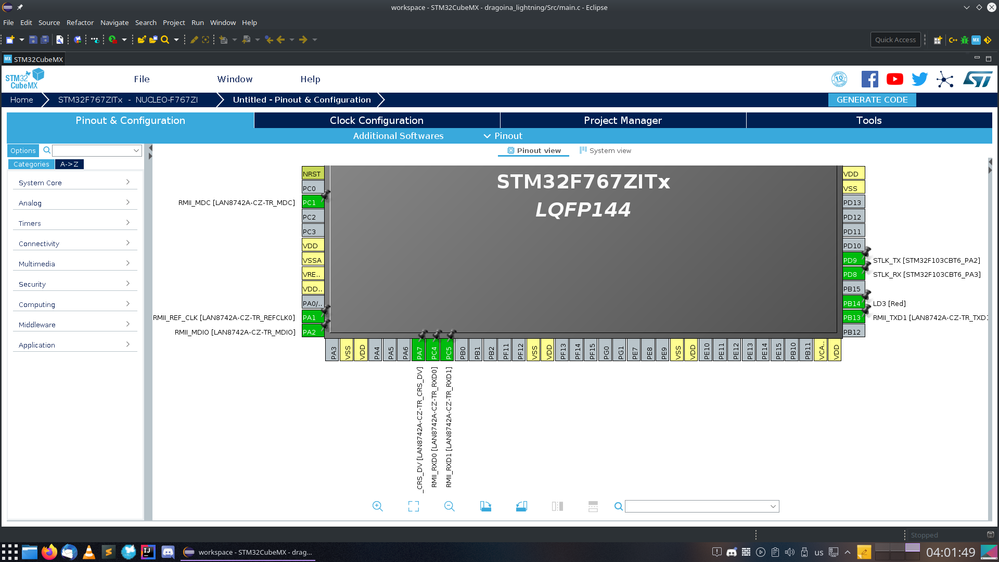Click the Forward arrow navigation icon
Viewport: 999px width, 562px height.
coord(303,40)
